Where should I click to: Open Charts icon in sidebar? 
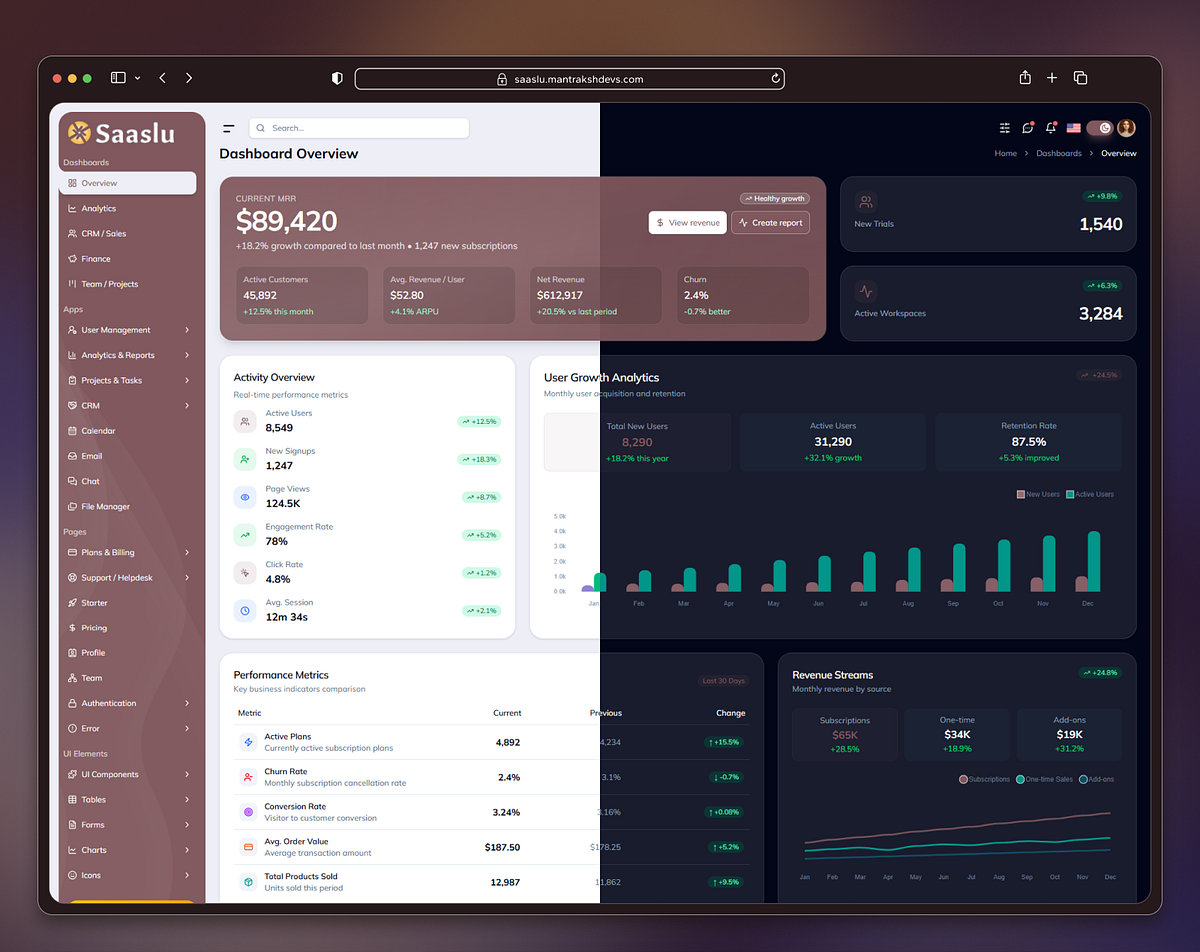click(72, 850)
